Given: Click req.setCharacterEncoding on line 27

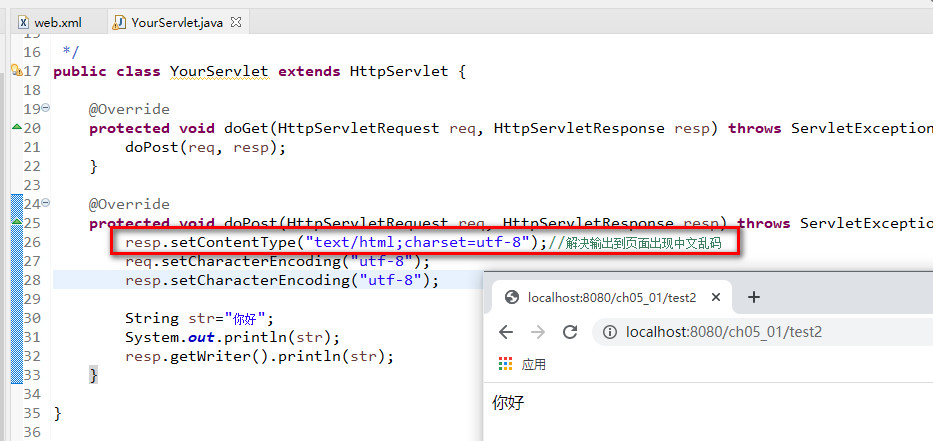Looking at the screenshot, I should tap(277, 261).
